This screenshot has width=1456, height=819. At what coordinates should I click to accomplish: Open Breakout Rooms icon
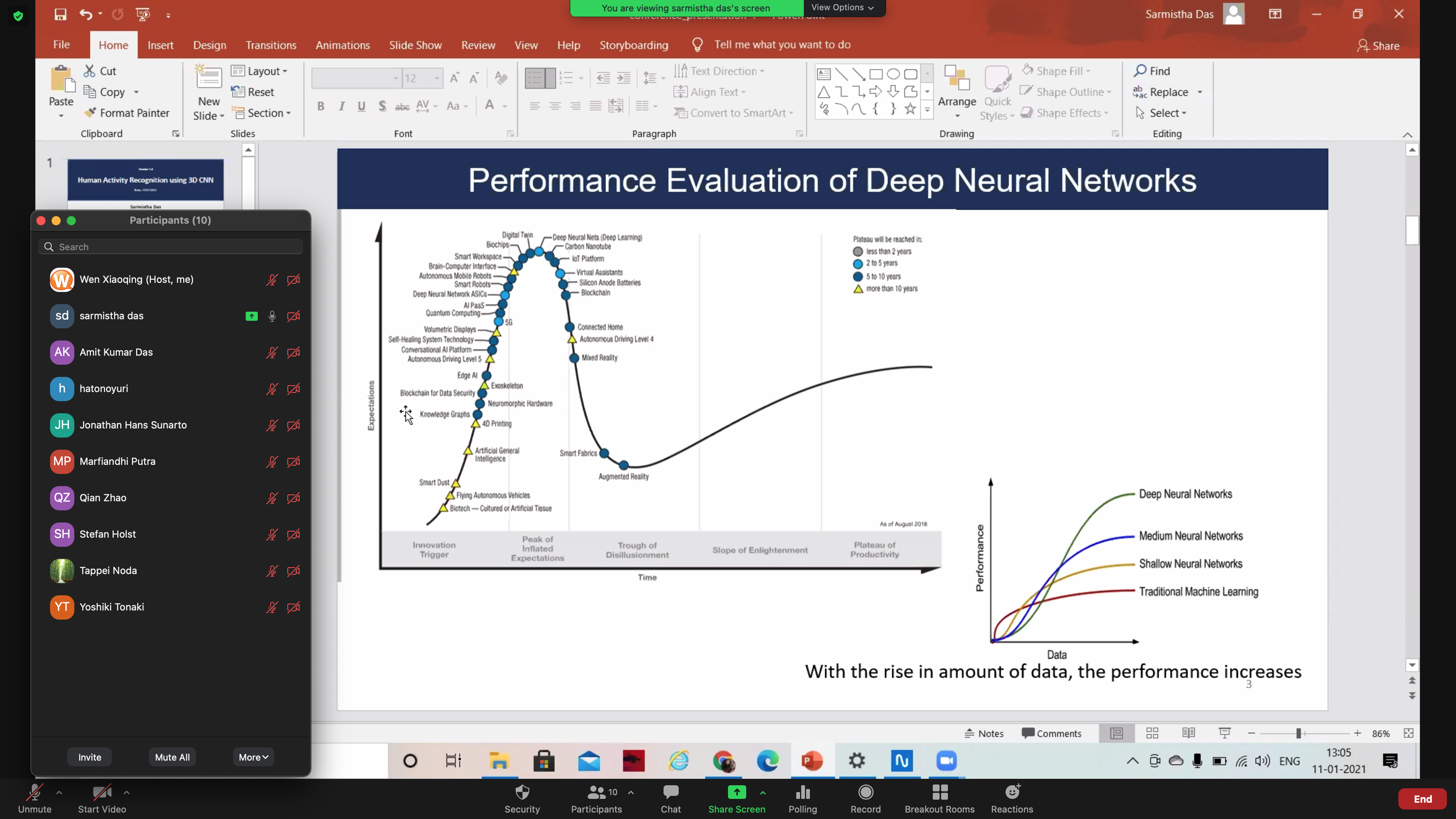point(940,792)
